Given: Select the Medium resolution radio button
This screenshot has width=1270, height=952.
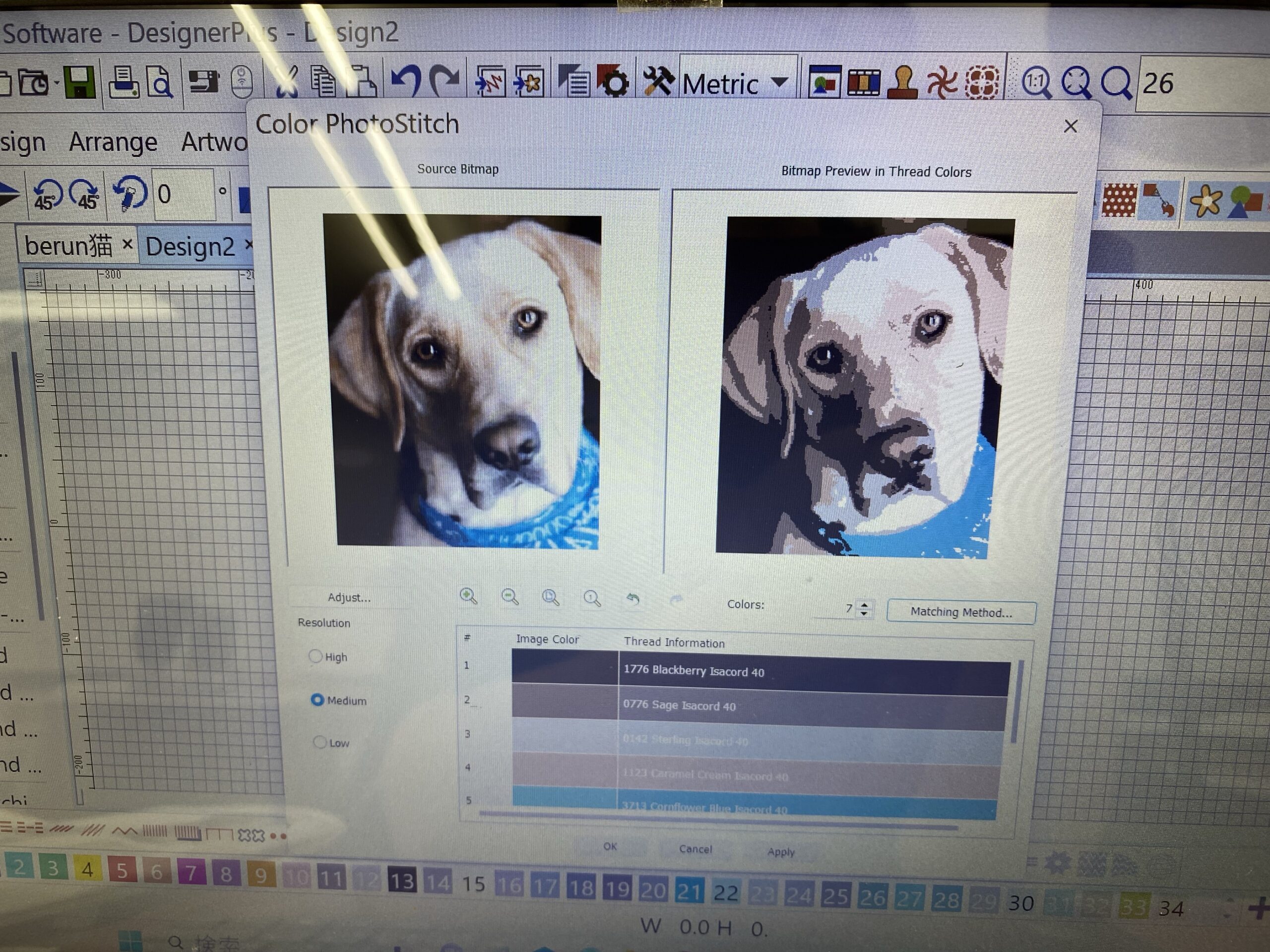Looking at the screenshot, I should (x=317, y=700).
